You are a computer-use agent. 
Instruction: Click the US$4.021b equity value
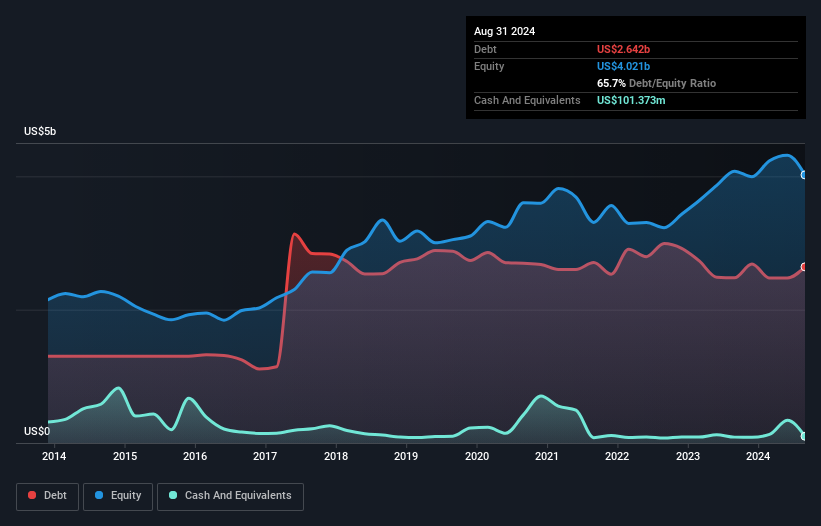coord(623,66)
